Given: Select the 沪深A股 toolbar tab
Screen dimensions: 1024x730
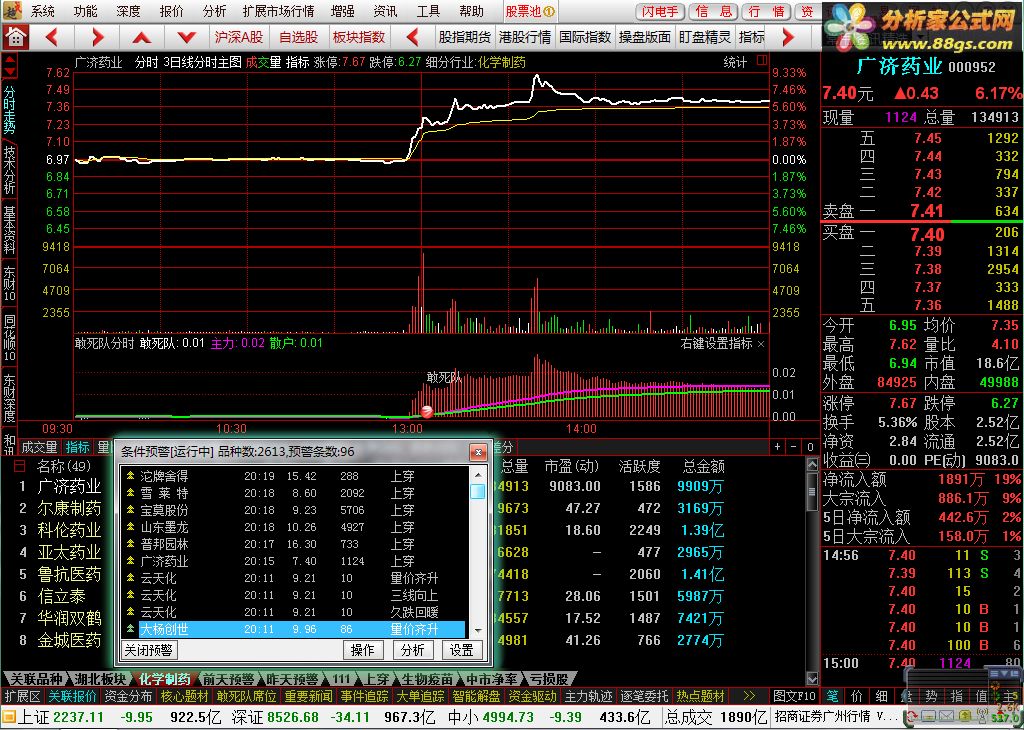Looking at the screenshot, I should [239, 37].
